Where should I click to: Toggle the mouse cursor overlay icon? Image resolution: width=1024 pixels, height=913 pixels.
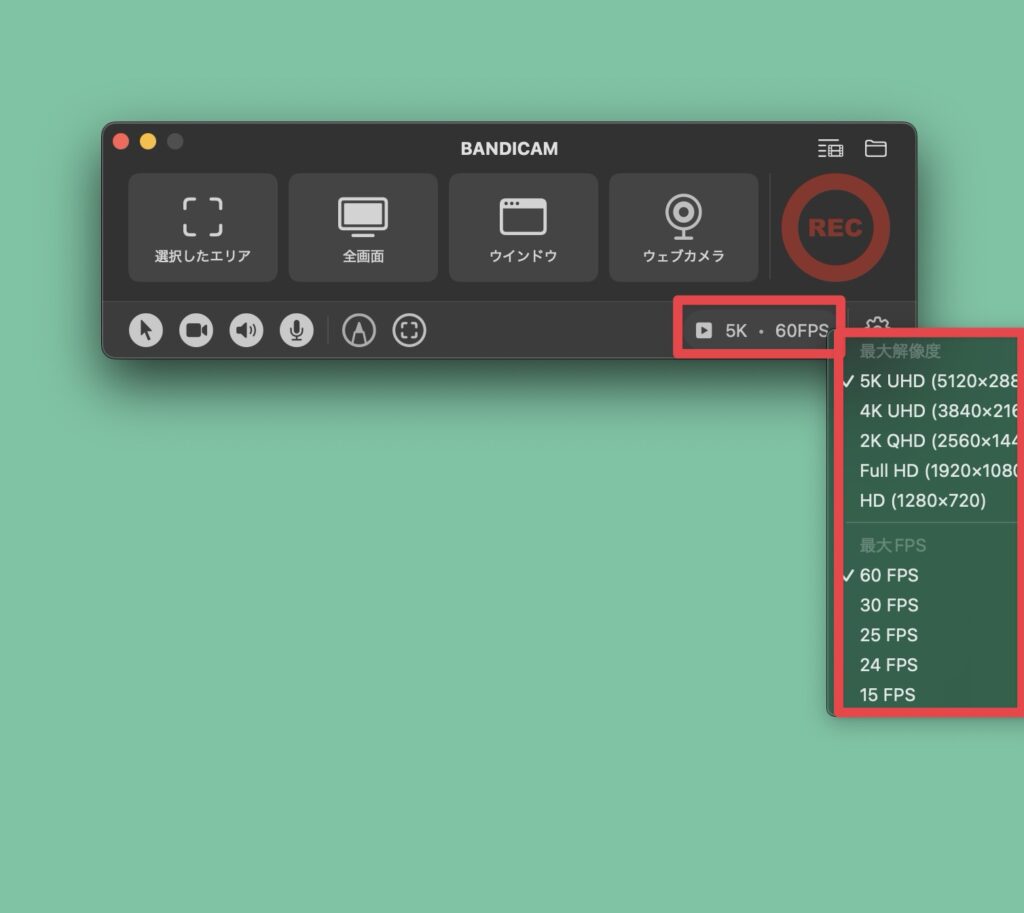tap(146, 331)
